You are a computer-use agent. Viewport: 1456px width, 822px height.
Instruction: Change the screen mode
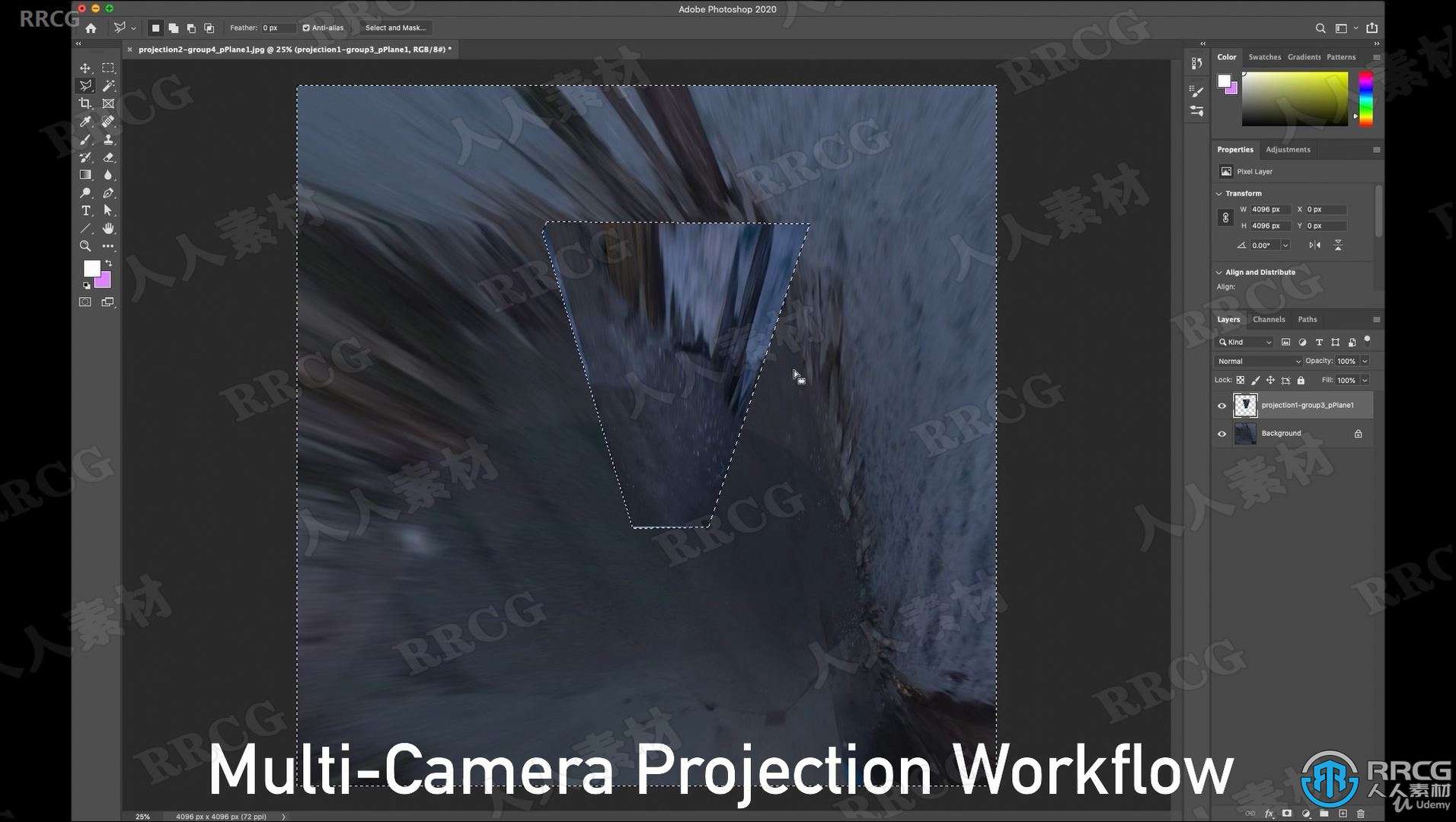[x=108, y=302]
